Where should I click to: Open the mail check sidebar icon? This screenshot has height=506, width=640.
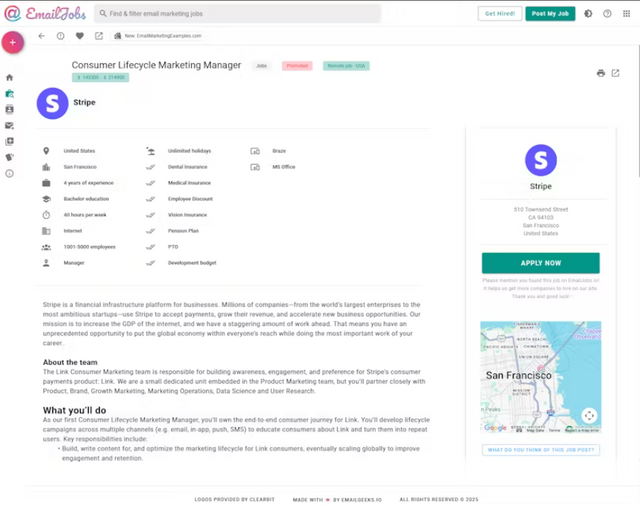coord(9,125)
